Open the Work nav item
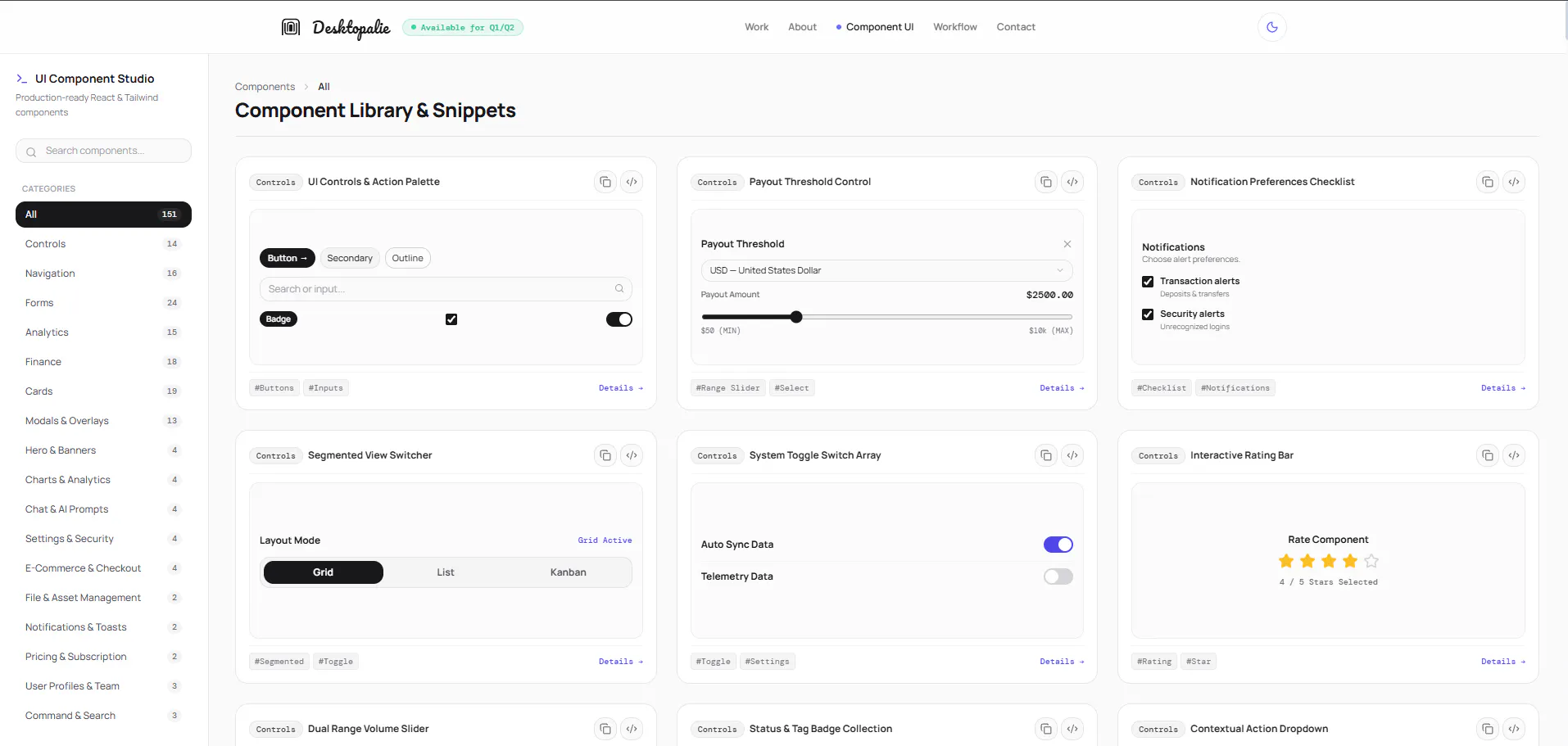The height and width of the screenshot is (746, 1568). 756,27
